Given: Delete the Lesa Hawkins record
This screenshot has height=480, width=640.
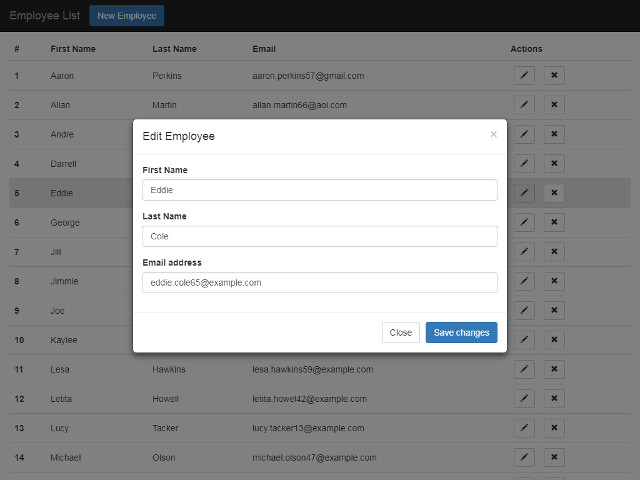Looking at the screenshot, I should [555, 369].
